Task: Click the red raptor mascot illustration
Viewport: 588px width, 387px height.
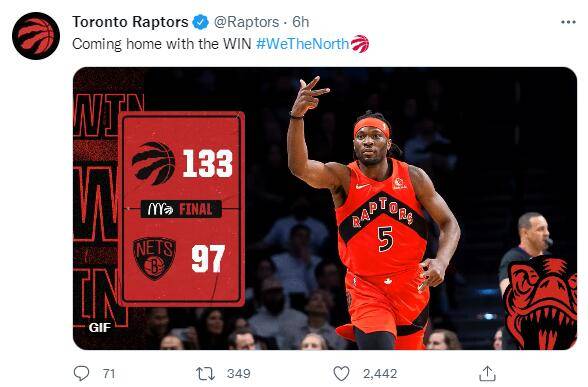Action: (x=540, y=303)
